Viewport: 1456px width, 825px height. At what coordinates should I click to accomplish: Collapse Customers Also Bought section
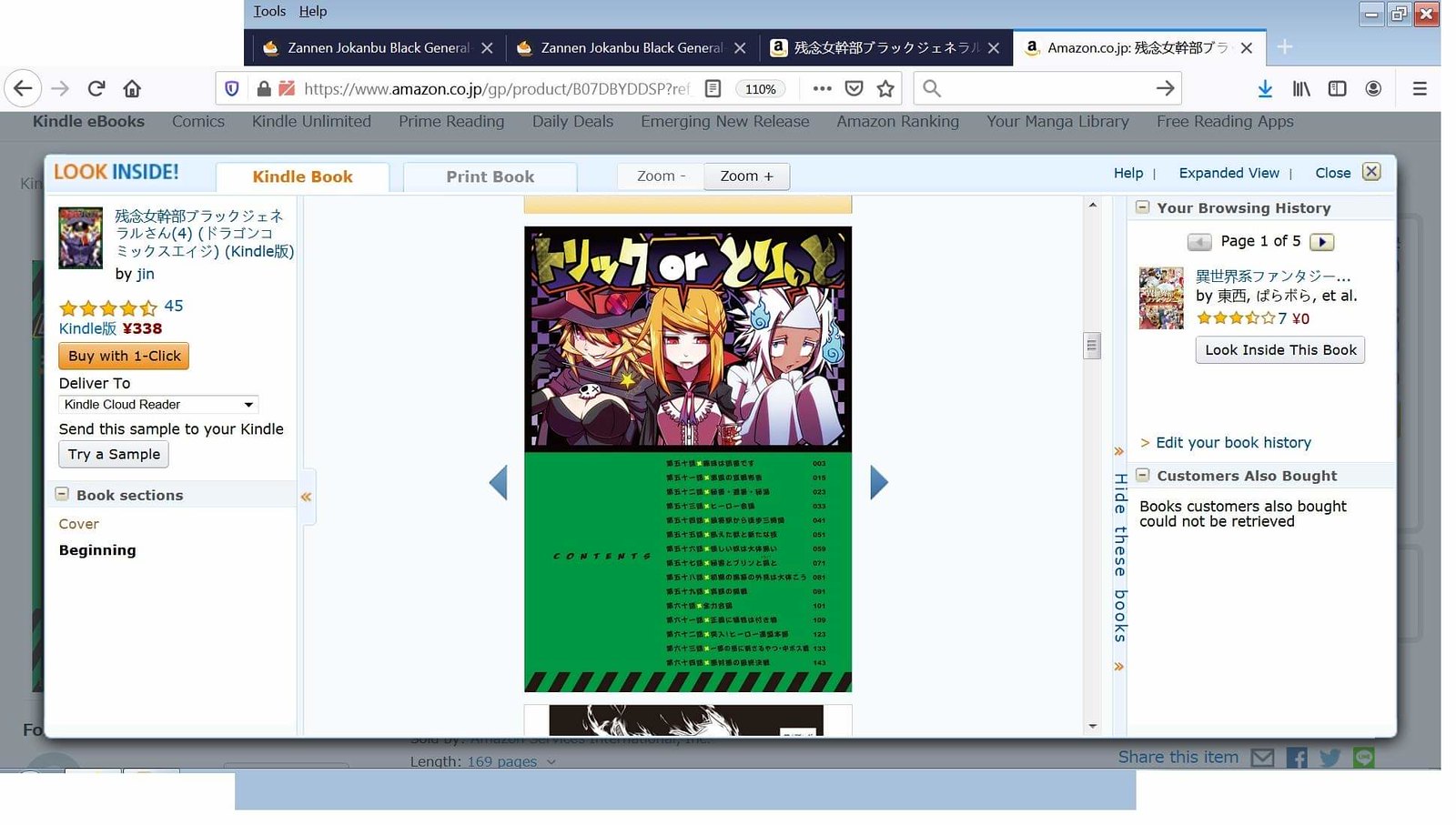[1142, 475]
